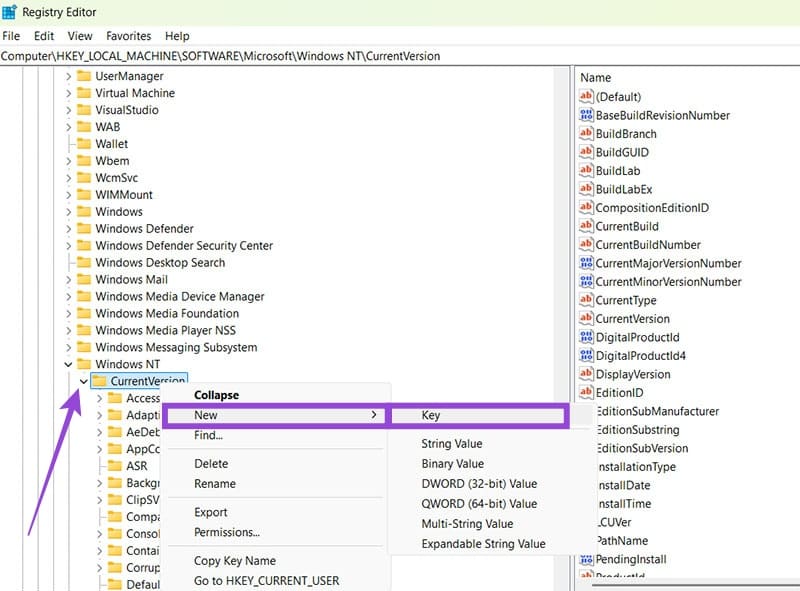This screenshot has height=591, width=800.
Task: Select Go to HKEY_CURRENT_USER
Action: click(266, 580)
